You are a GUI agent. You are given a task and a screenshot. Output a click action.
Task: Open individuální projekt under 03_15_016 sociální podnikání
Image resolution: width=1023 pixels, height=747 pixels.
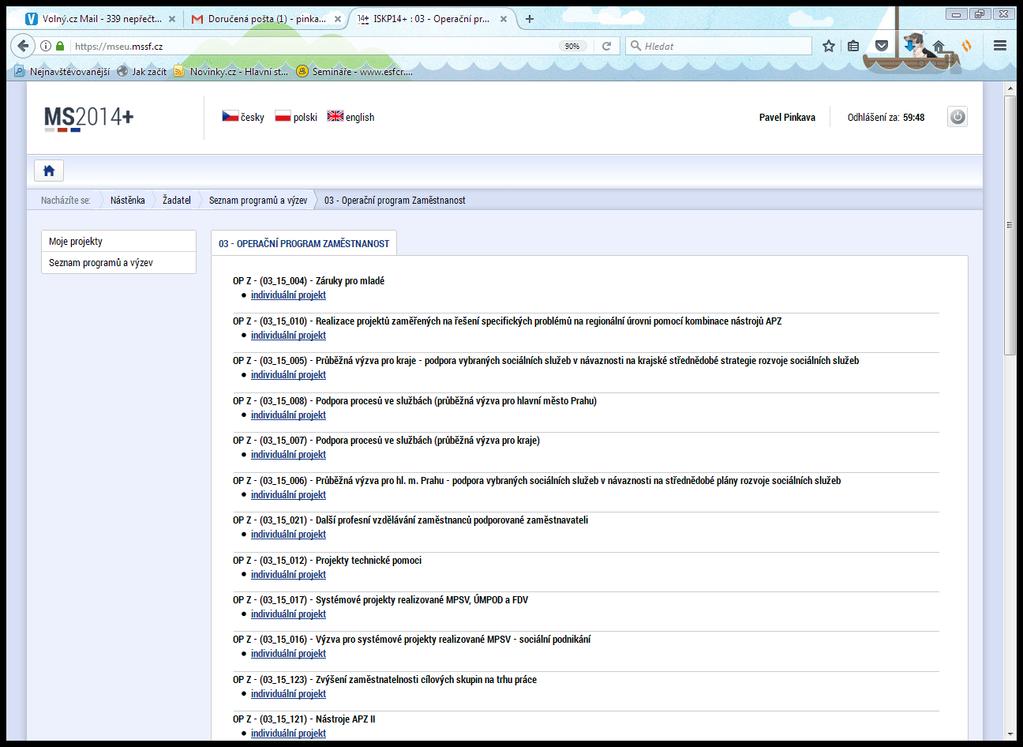(288, 654)
